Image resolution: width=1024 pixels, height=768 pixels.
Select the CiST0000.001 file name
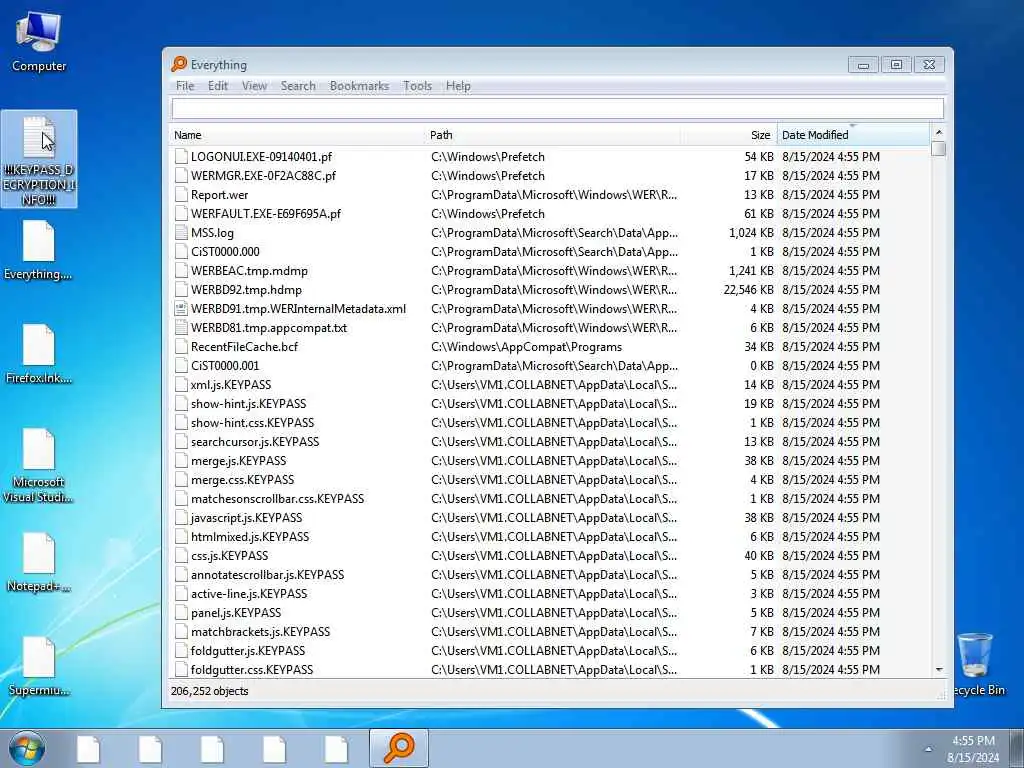point(225,366)
